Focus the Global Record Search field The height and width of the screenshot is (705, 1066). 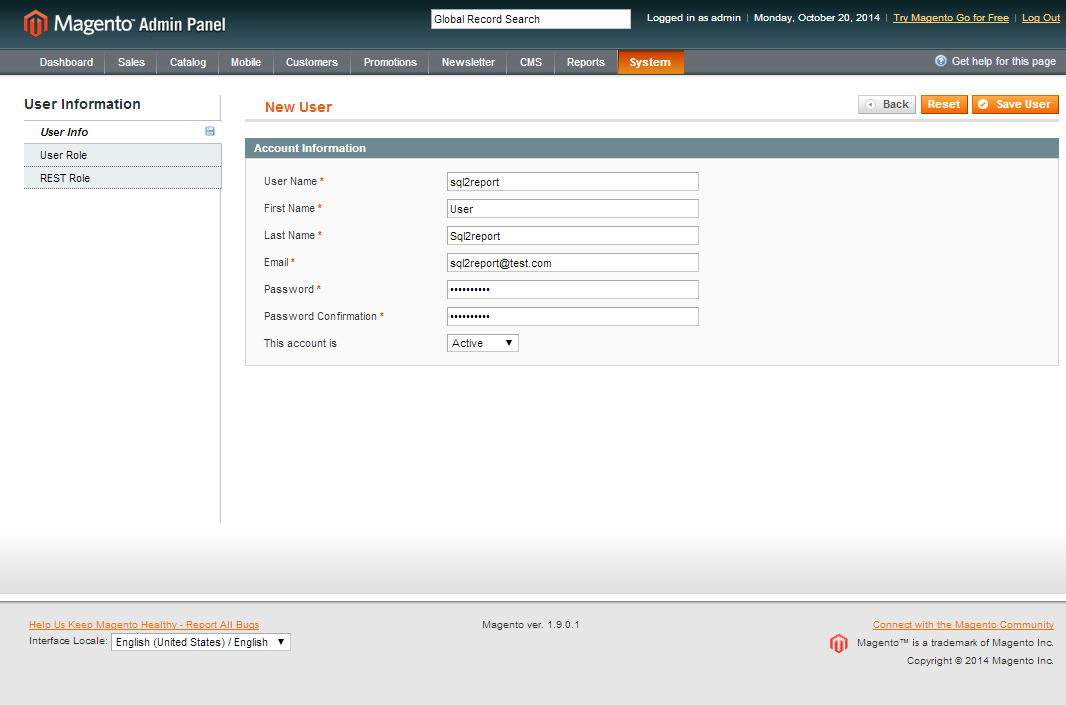coord(531,19)
